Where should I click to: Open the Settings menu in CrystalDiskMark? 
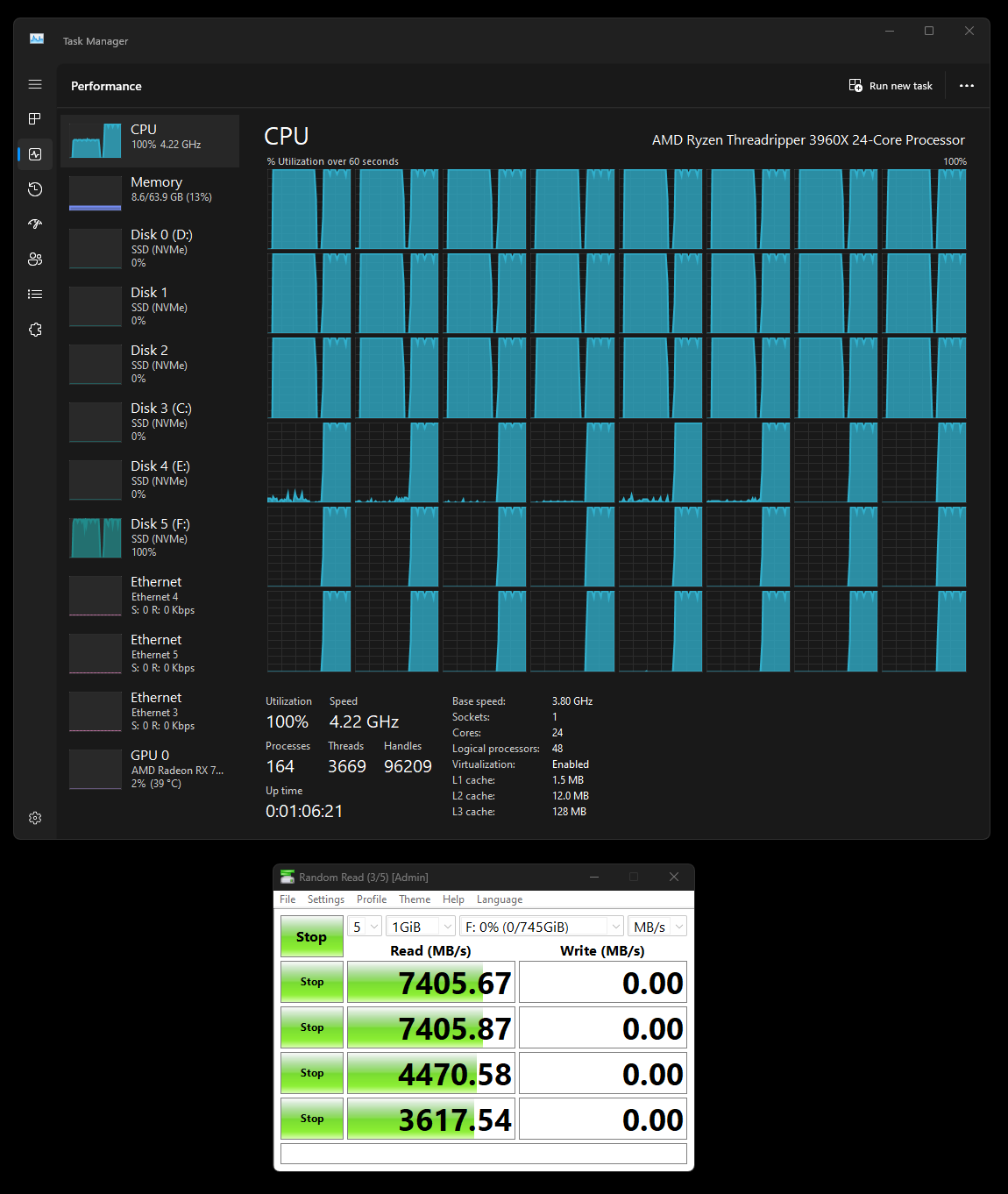(326, 899)
